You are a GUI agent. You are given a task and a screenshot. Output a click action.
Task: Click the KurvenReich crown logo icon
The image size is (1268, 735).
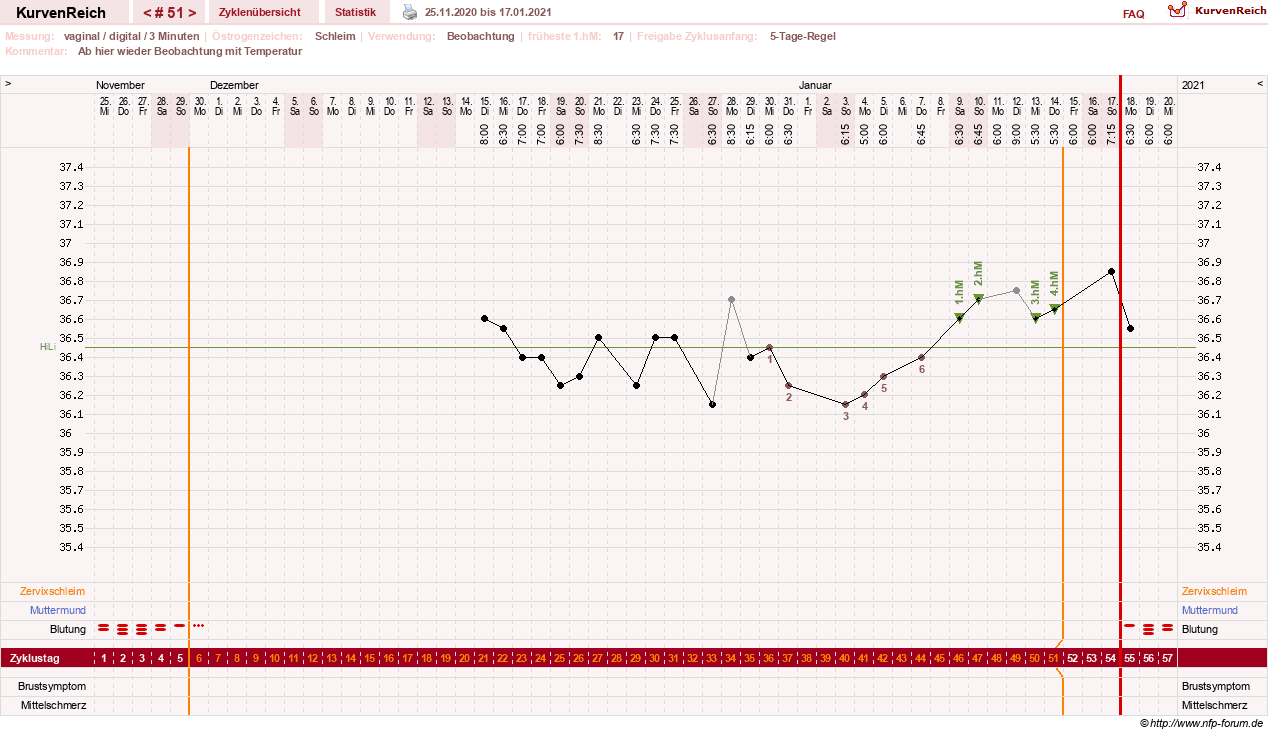point(1177,10)
